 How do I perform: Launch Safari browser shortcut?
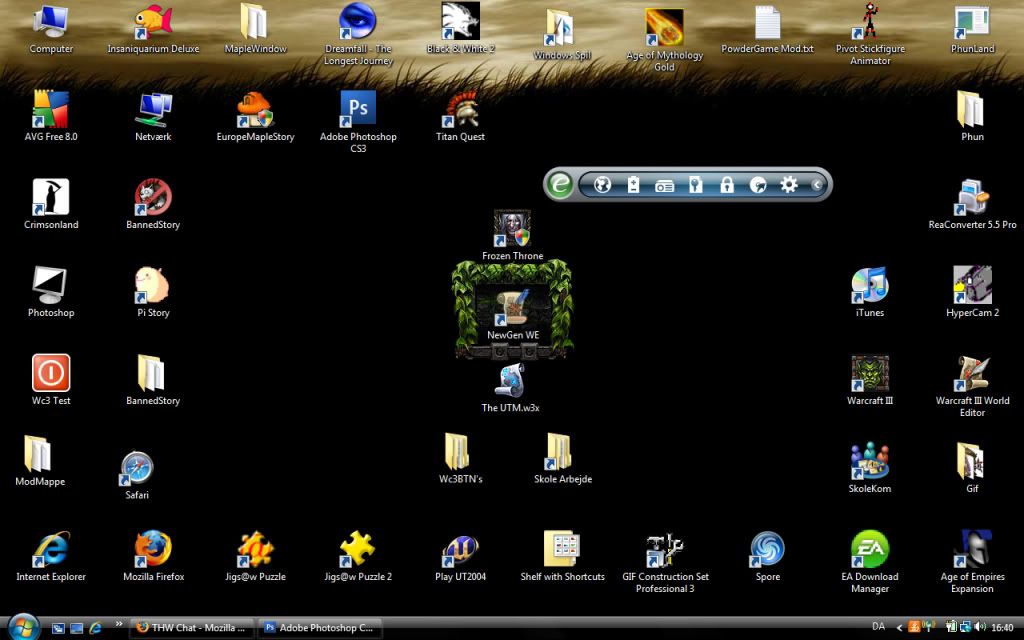(136, 475)
